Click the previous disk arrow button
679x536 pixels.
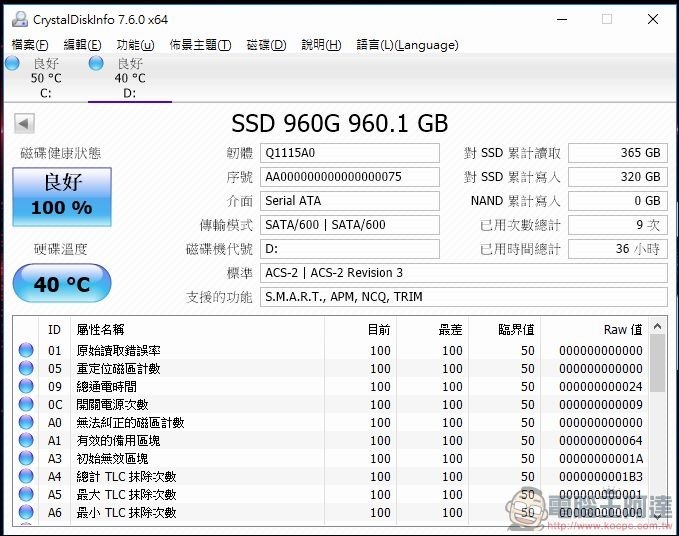(24, 123)
